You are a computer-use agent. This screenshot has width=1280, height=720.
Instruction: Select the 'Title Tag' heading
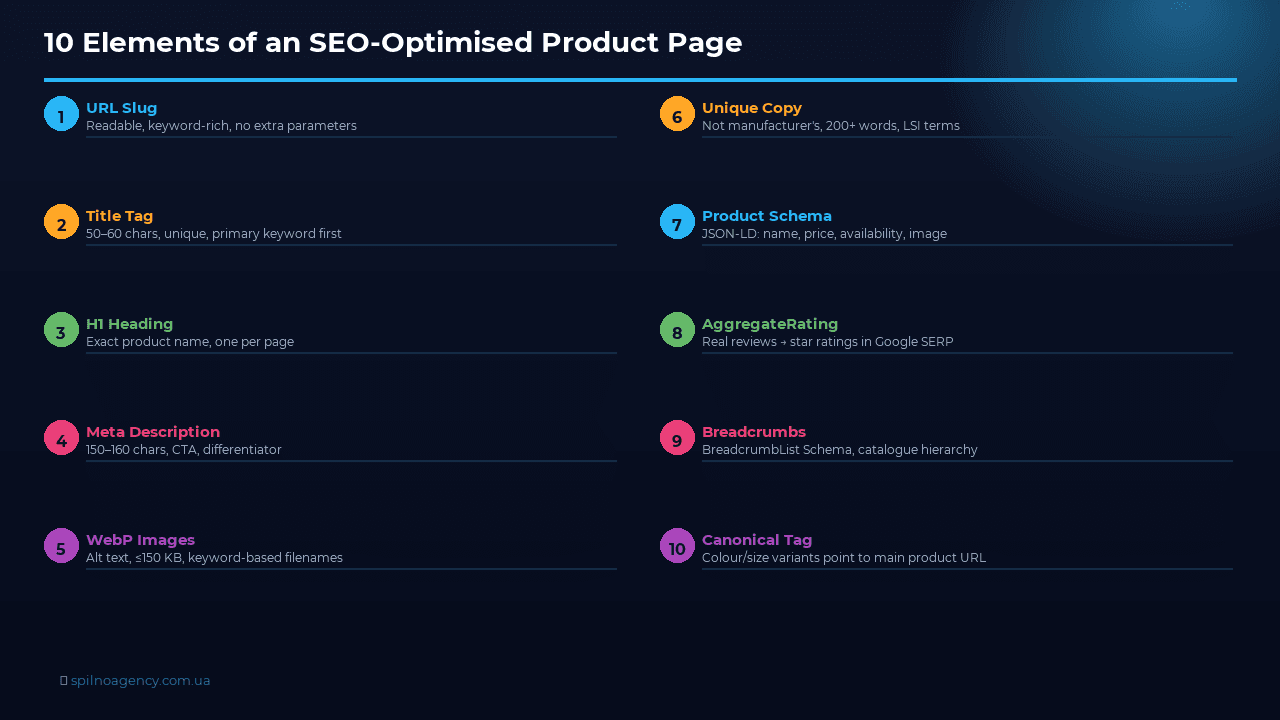[119, 216]
